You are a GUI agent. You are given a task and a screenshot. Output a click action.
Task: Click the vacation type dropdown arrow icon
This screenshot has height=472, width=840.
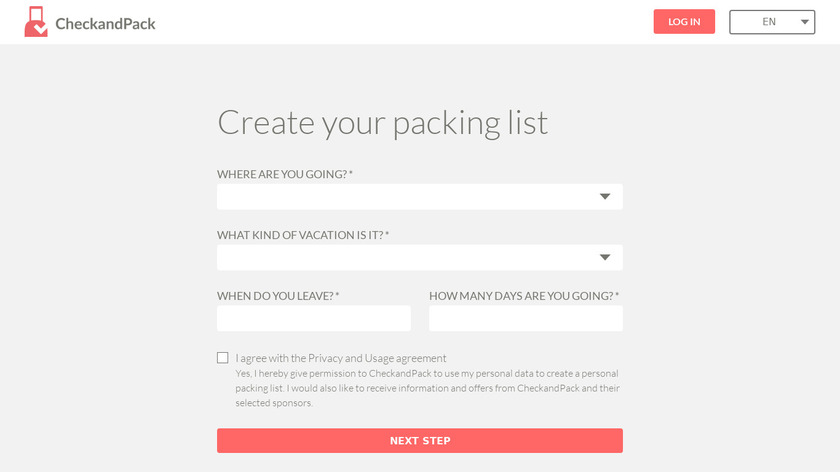click(x=605, y=258)
